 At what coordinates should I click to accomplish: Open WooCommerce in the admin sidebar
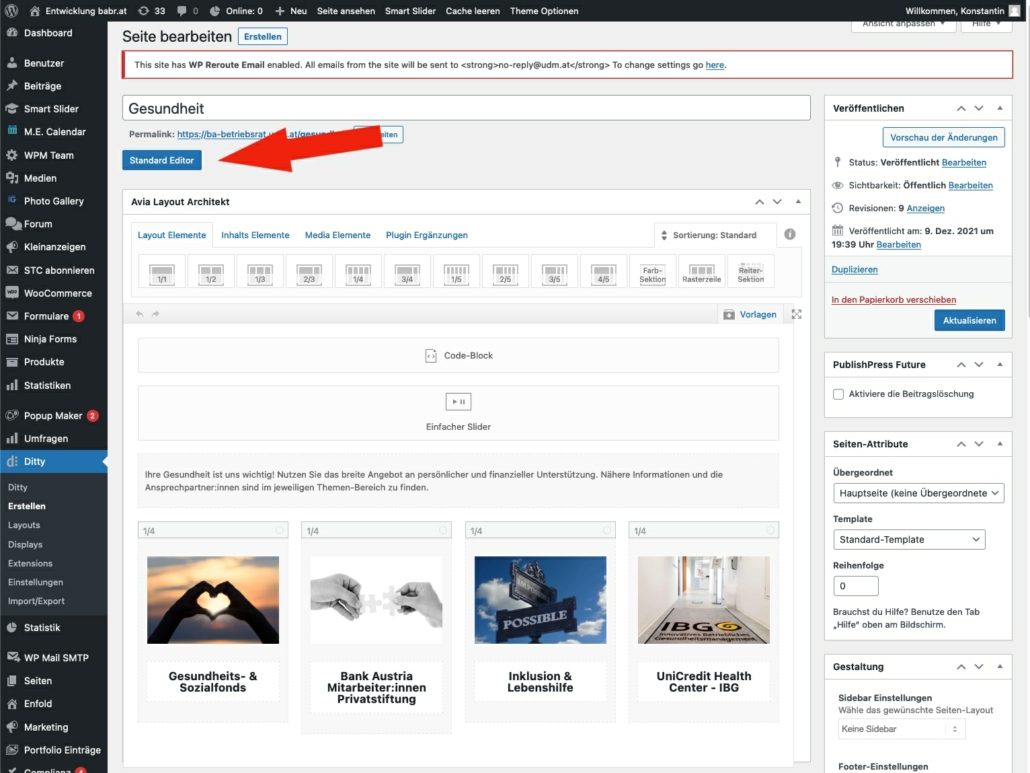(57, 293)
